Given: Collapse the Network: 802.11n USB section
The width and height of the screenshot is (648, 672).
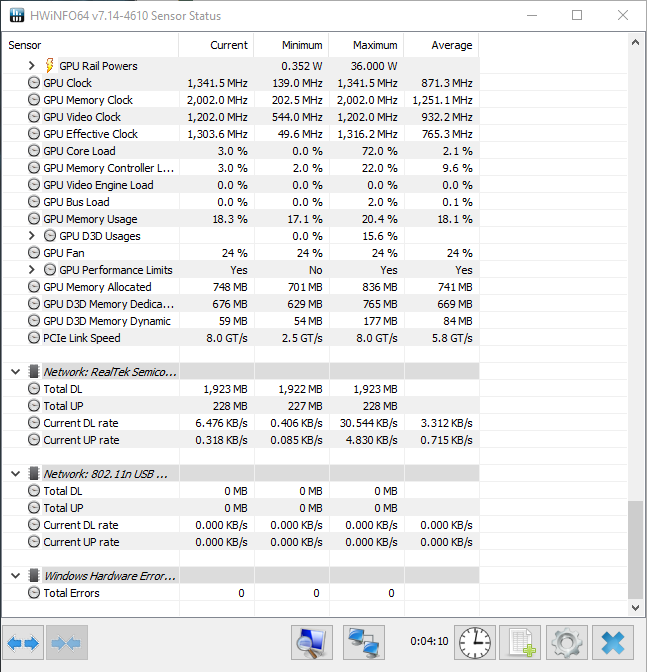Looking at the screenshot, I should point(15,474).
